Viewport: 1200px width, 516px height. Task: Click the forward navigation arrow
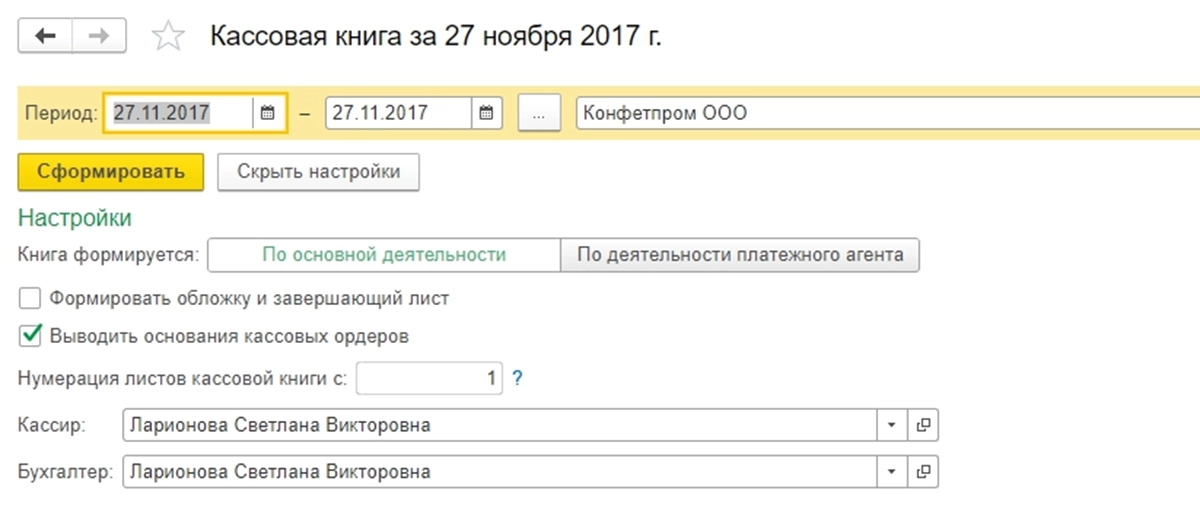coord(99,36)
